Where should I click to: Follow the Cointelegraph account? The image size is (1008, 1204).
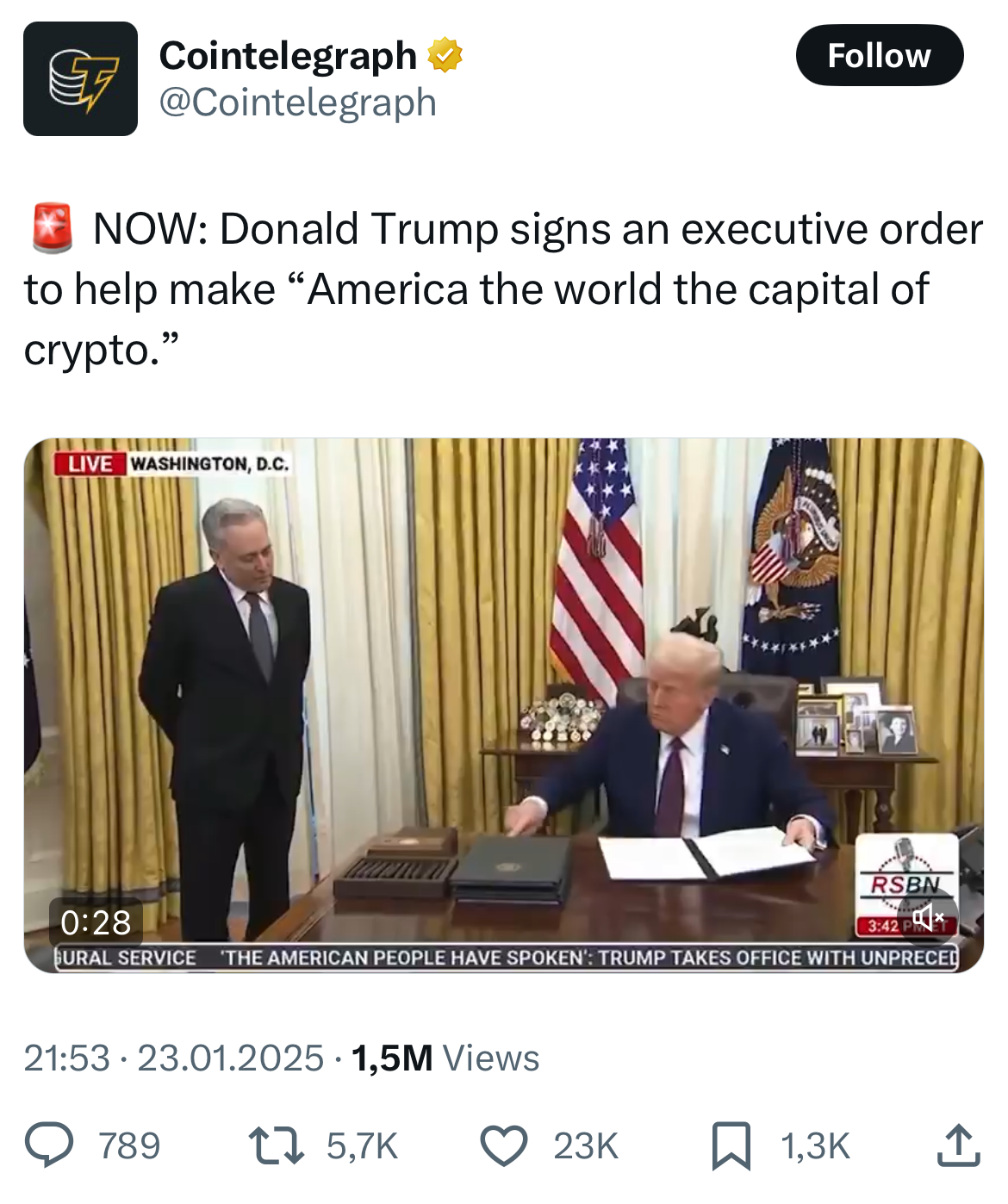tap(880, 55)
